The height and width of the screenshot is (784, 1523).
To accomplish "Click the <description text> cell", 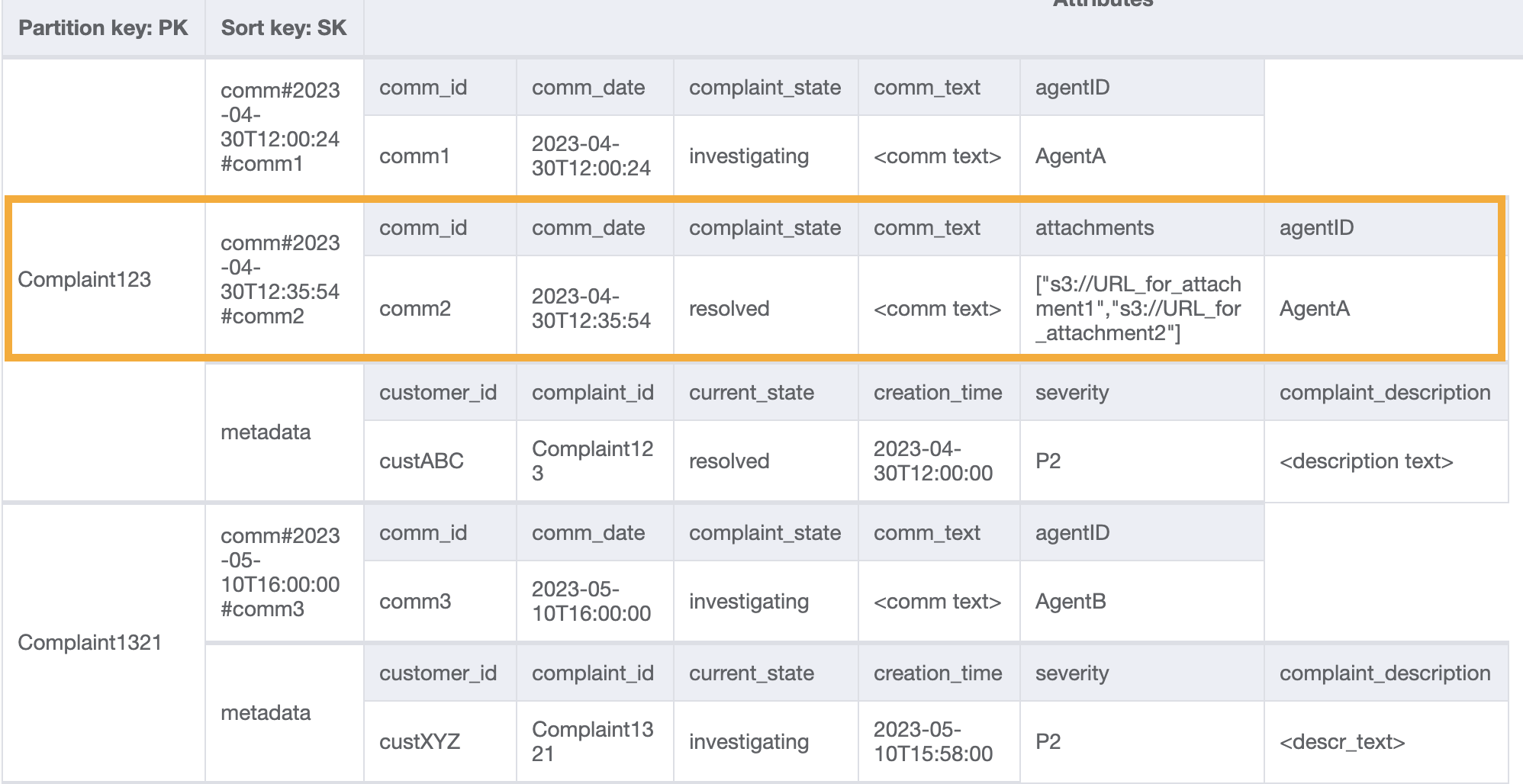I will click(x=1366, y=461).
